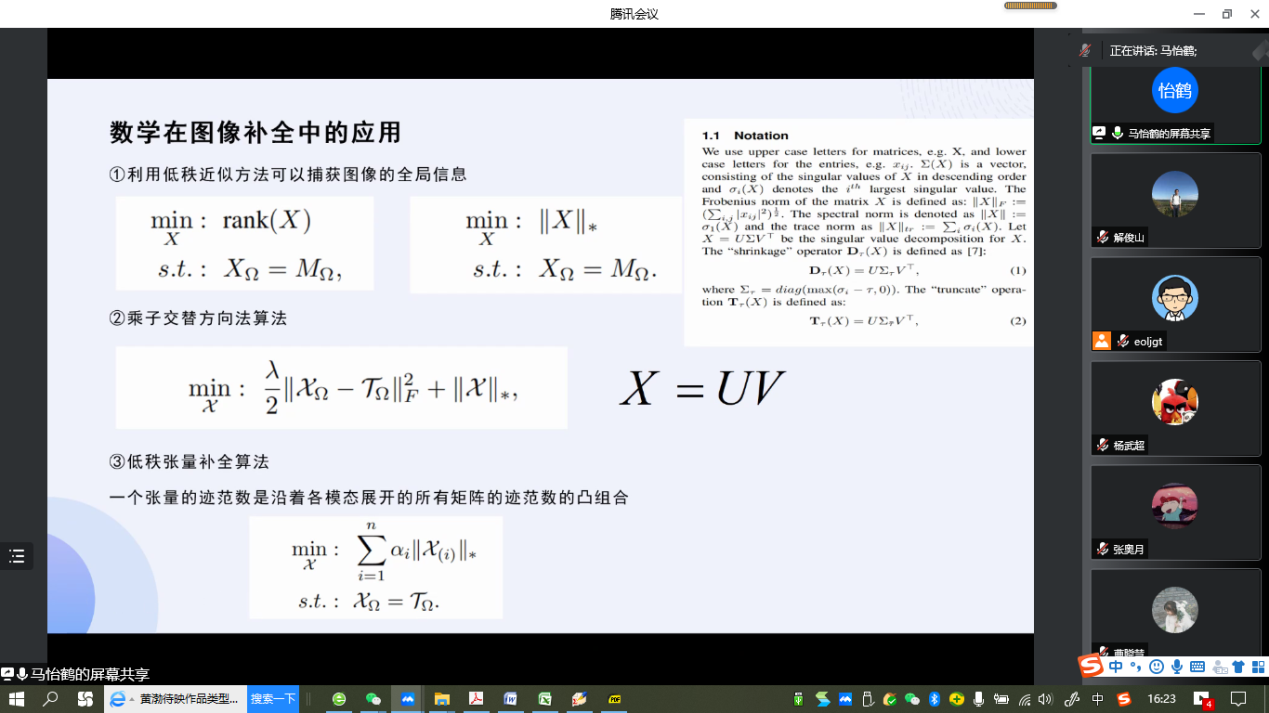Open the meeting menu list icon

[x=16, y=557]
